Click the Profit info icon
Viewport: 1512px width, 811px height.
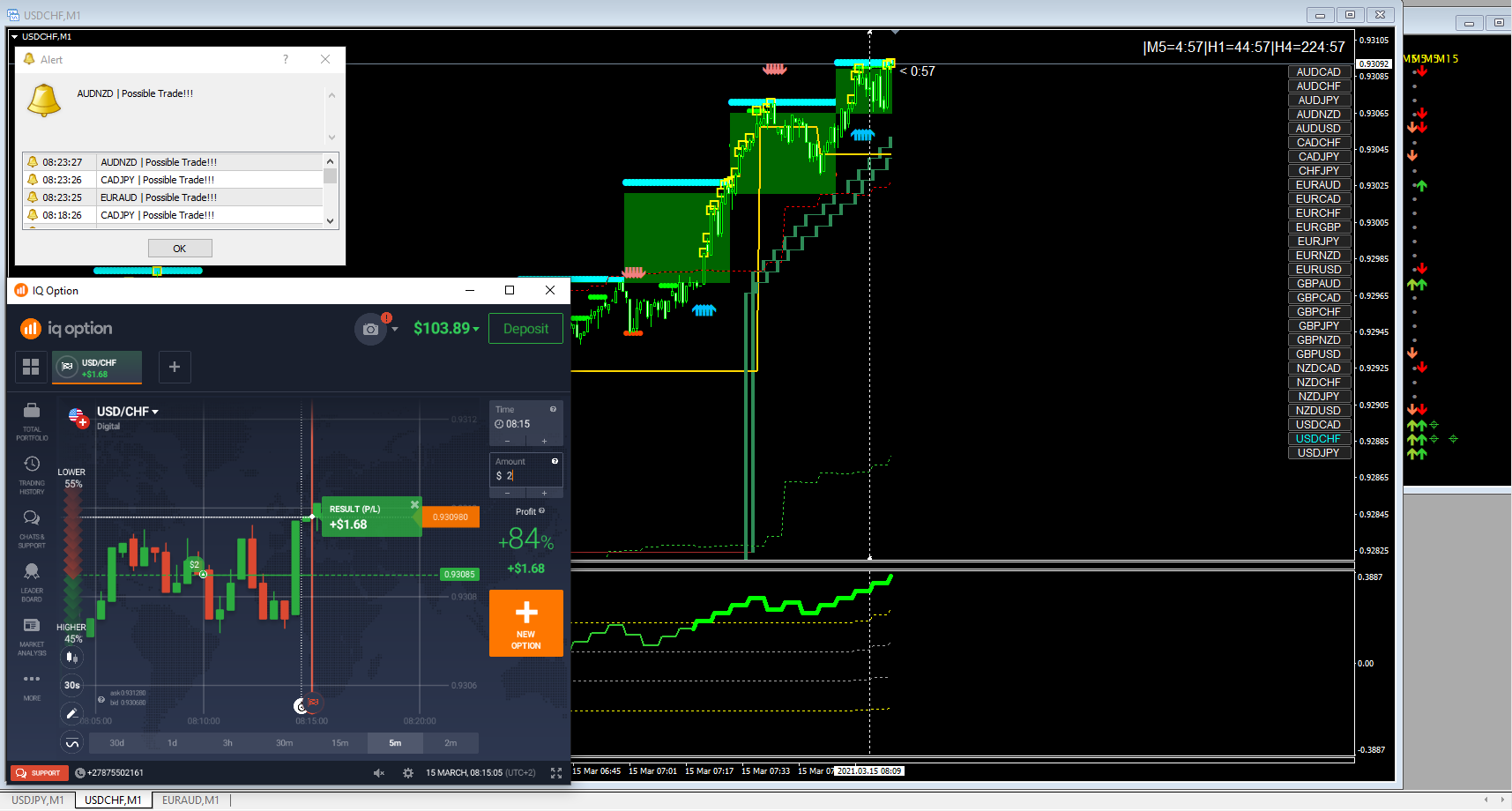[x=541, y=511]
